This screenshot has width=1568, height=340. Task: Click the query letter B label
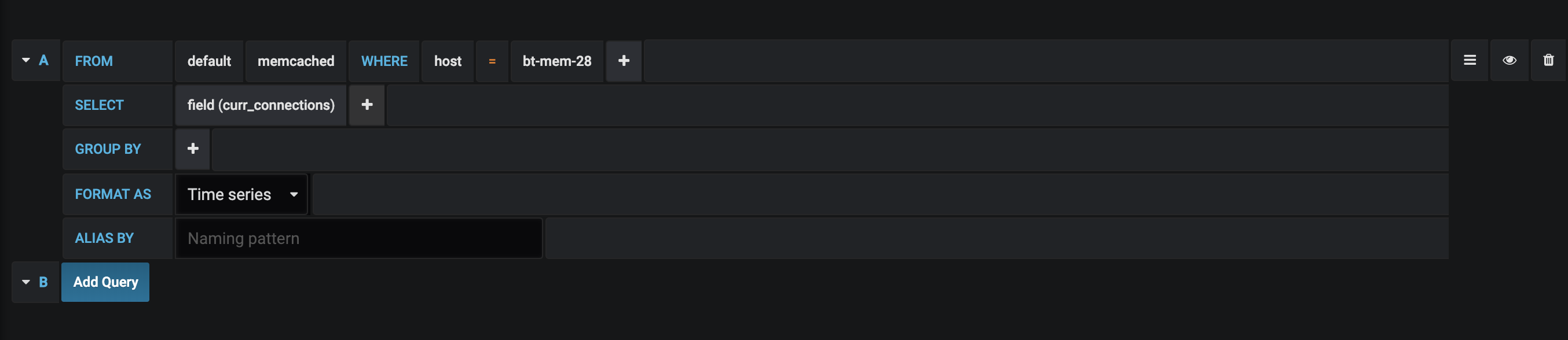coord(44,282)
